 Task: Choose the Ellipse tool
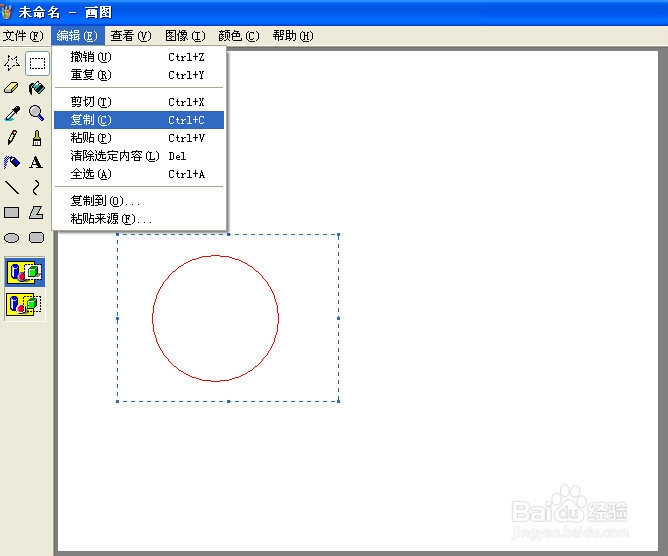(12, 237)
